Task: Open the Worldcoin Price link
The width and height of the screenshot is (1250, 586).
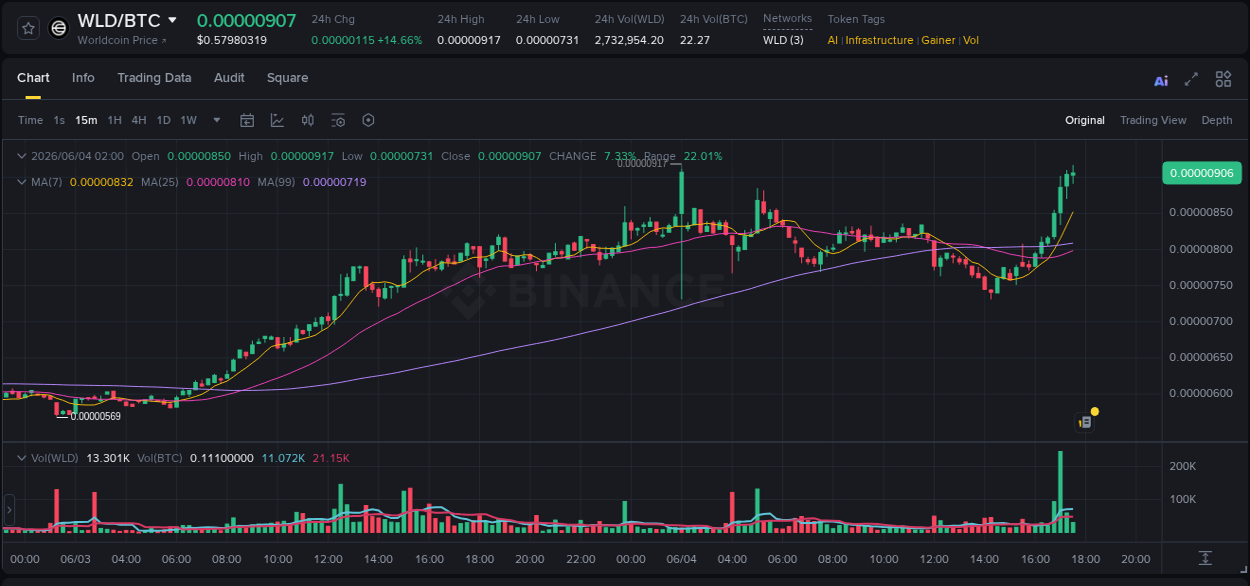Action: pyautogui.click(x=122, y=40)
